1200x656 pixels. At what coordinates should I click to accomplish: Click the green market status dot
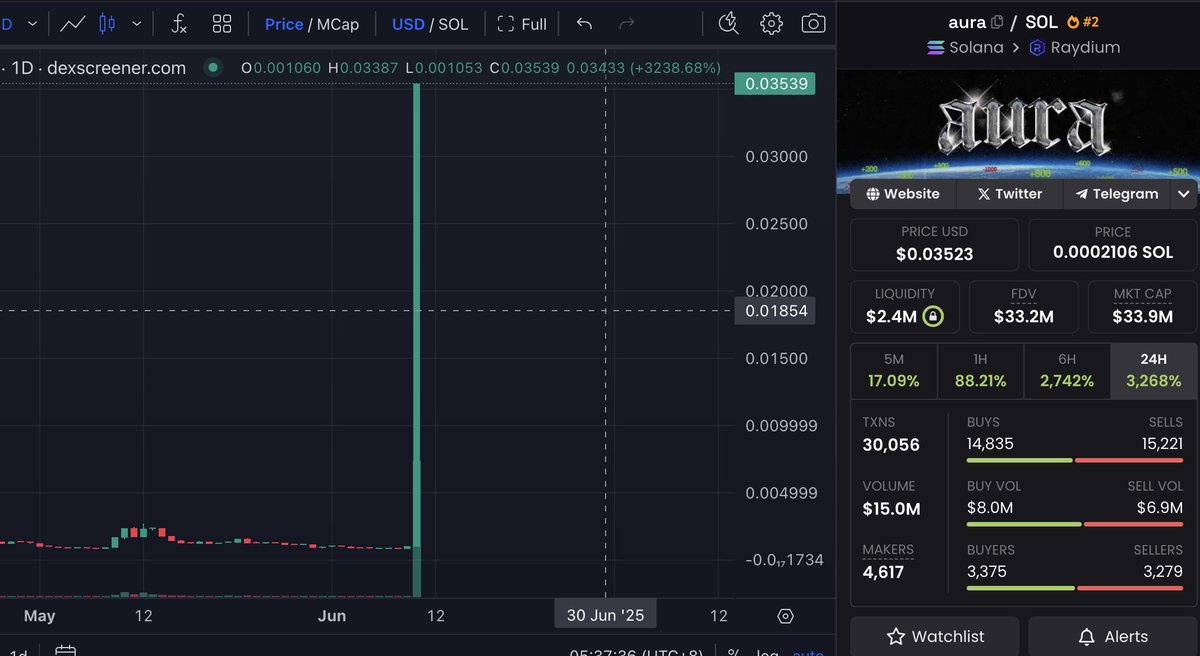(x=212, y=68)
